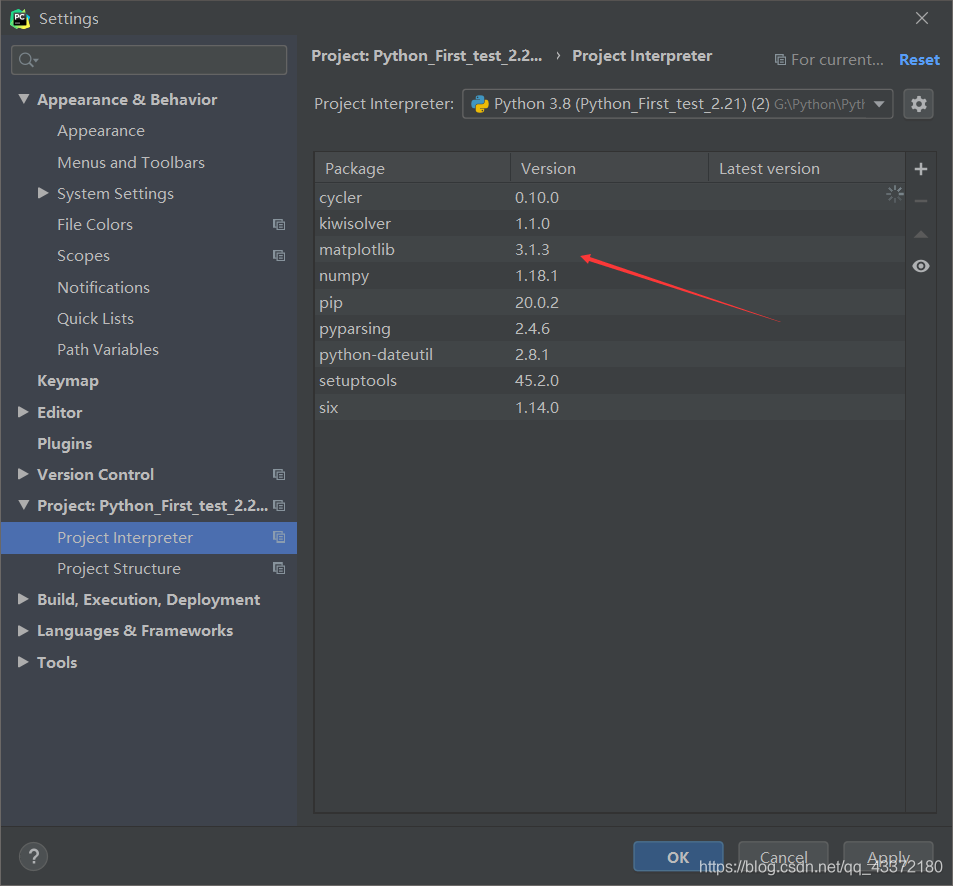Open the Notifications settings

pos(103,287)
